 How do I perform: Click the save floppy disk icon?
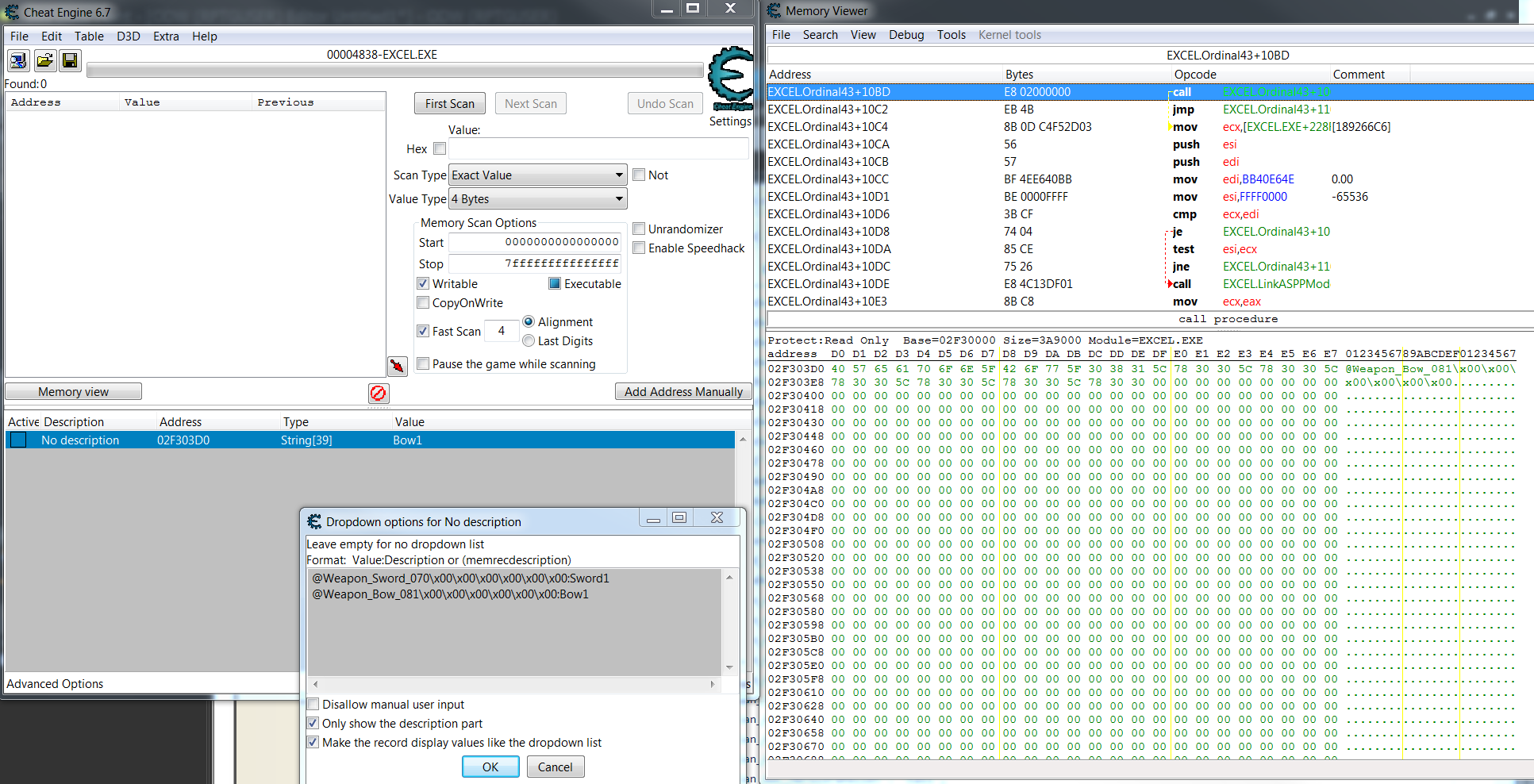pos(70,60)
